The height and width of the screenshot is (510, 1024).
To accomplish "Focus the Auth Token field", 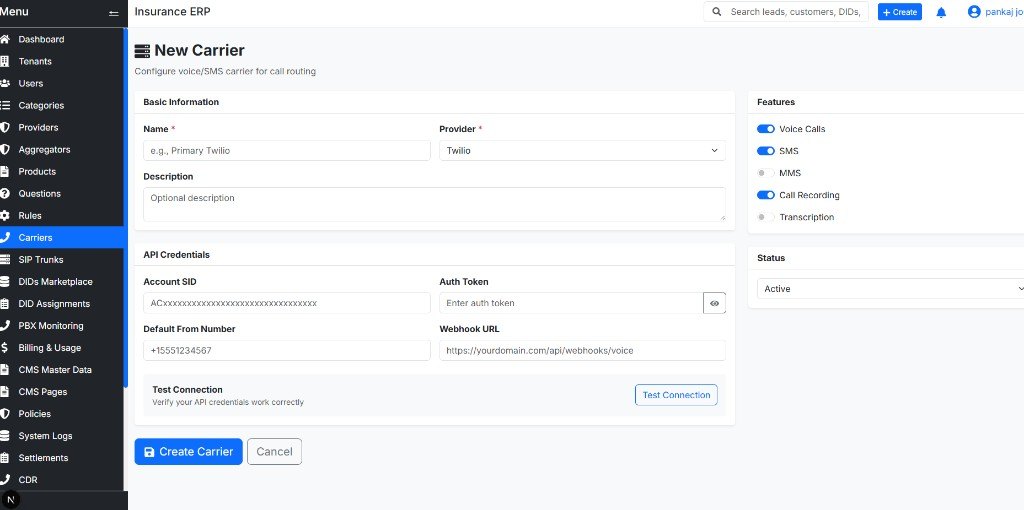I will tap(571, 303).
